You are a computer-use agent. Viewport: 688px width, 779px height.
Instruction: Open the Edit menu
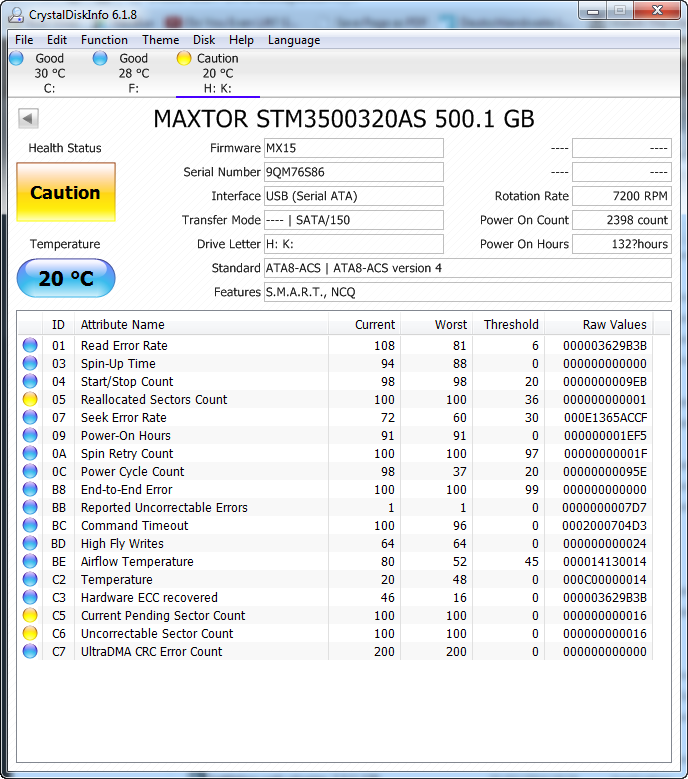coord(57,40)
